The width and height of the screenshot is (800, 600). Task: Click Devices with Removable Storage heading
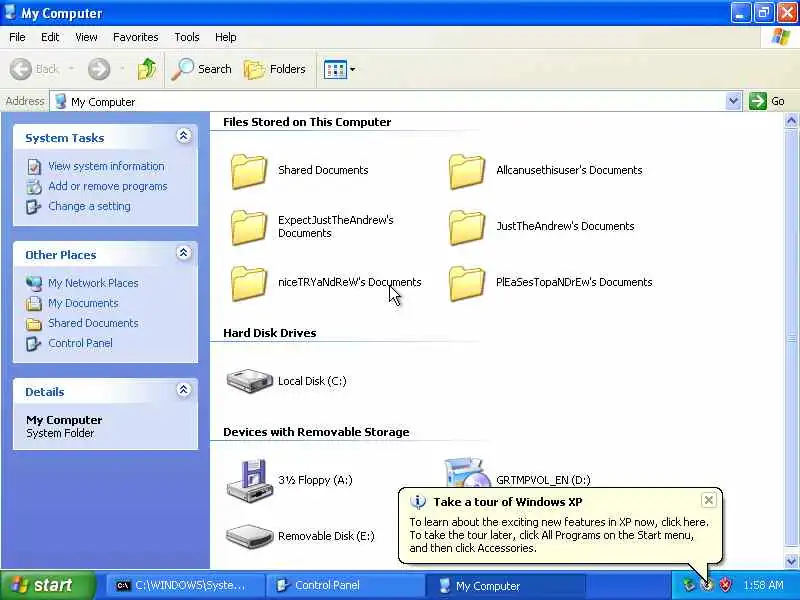coord(316,432)
